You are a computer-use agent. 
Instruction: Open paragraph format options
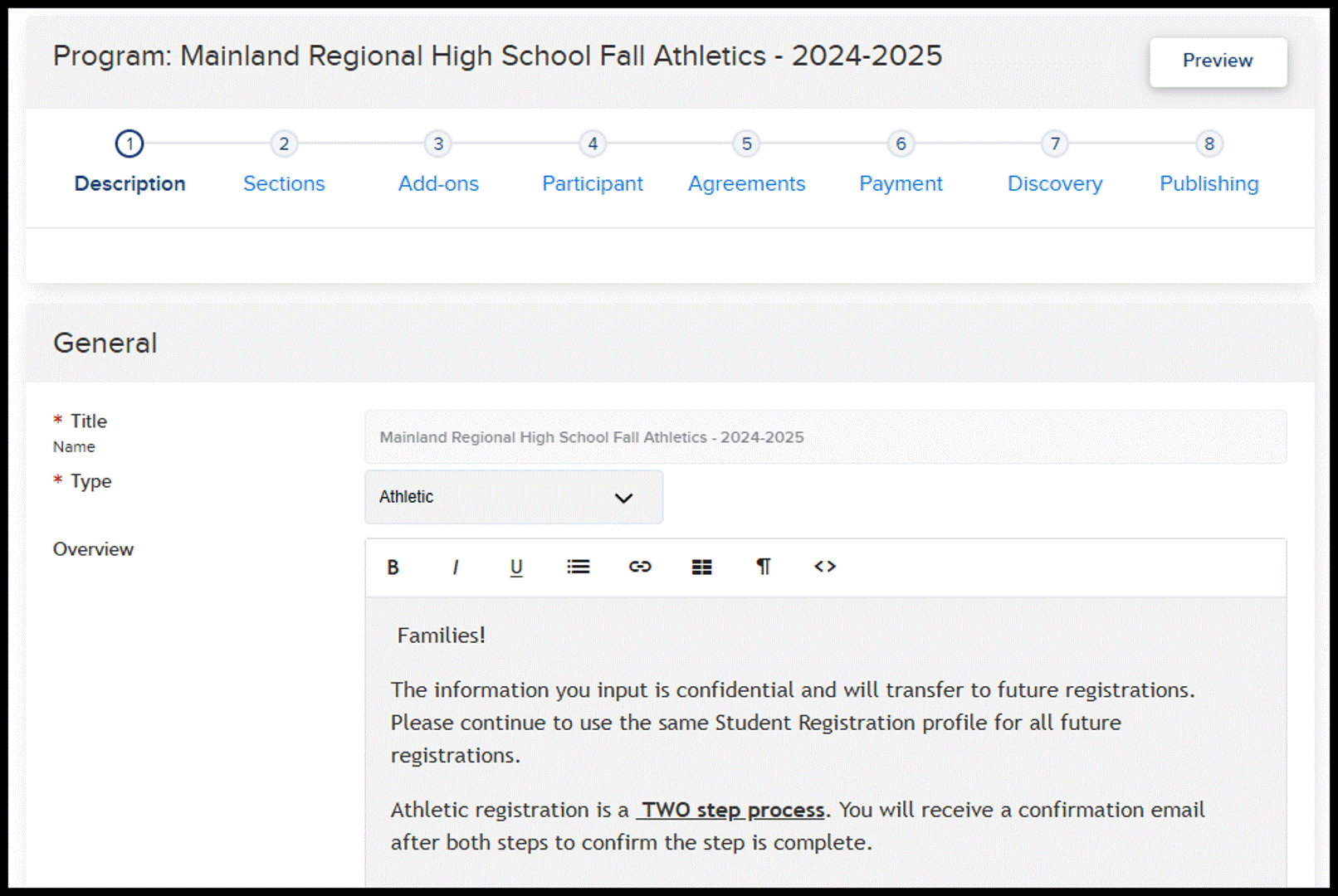coord(764,567)
